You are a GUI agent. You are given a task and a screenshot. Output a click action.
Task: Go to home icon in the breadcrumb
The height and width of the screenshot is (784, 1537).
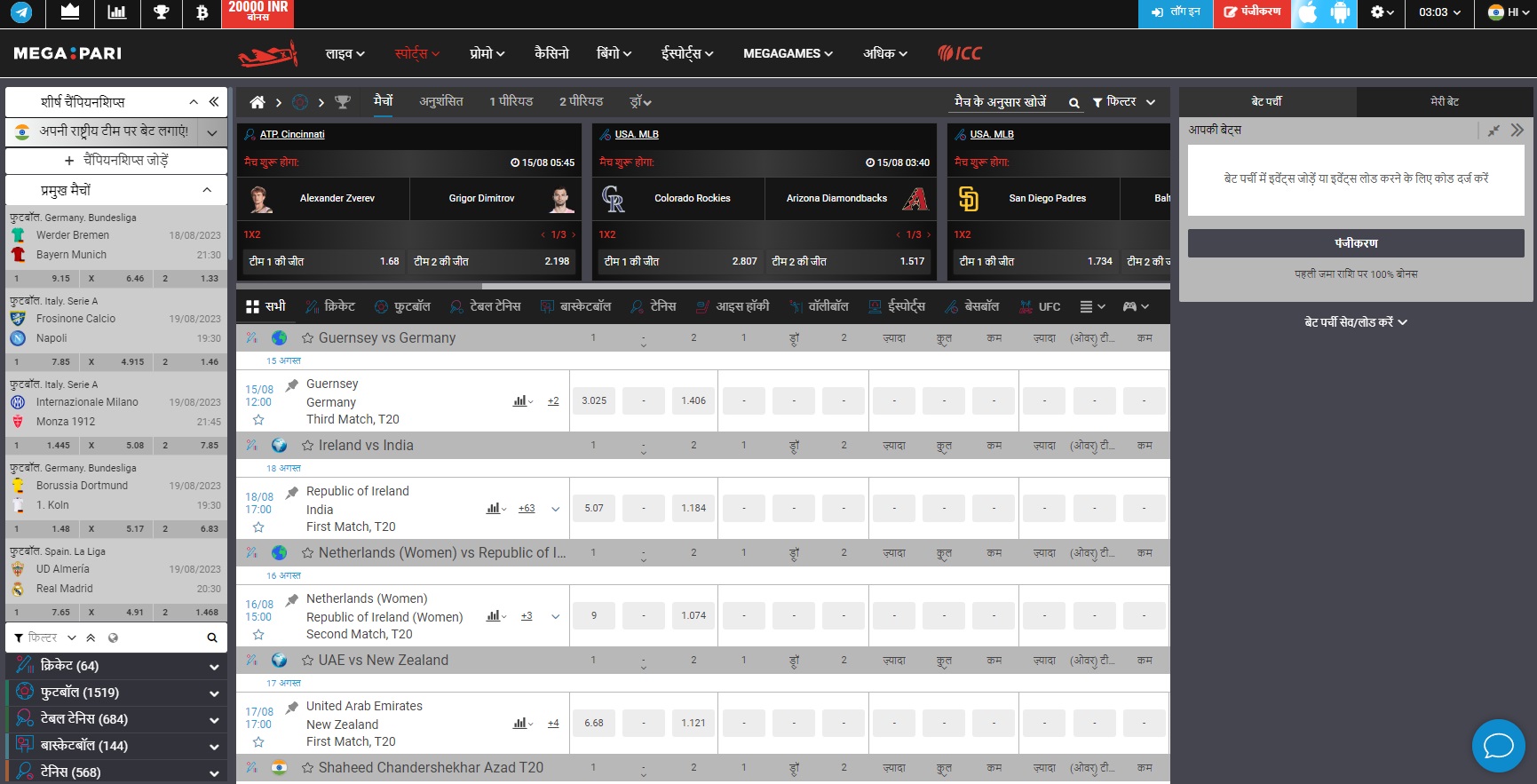coord(257,102)
